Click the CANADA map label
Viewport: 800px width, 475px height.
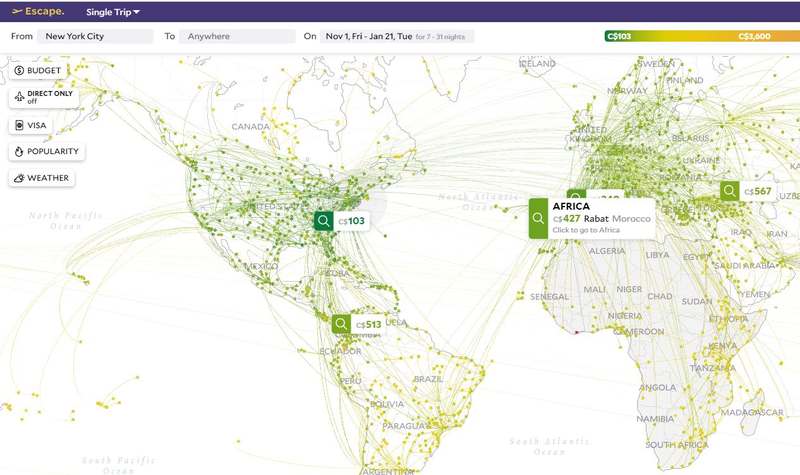coord(251,127)
